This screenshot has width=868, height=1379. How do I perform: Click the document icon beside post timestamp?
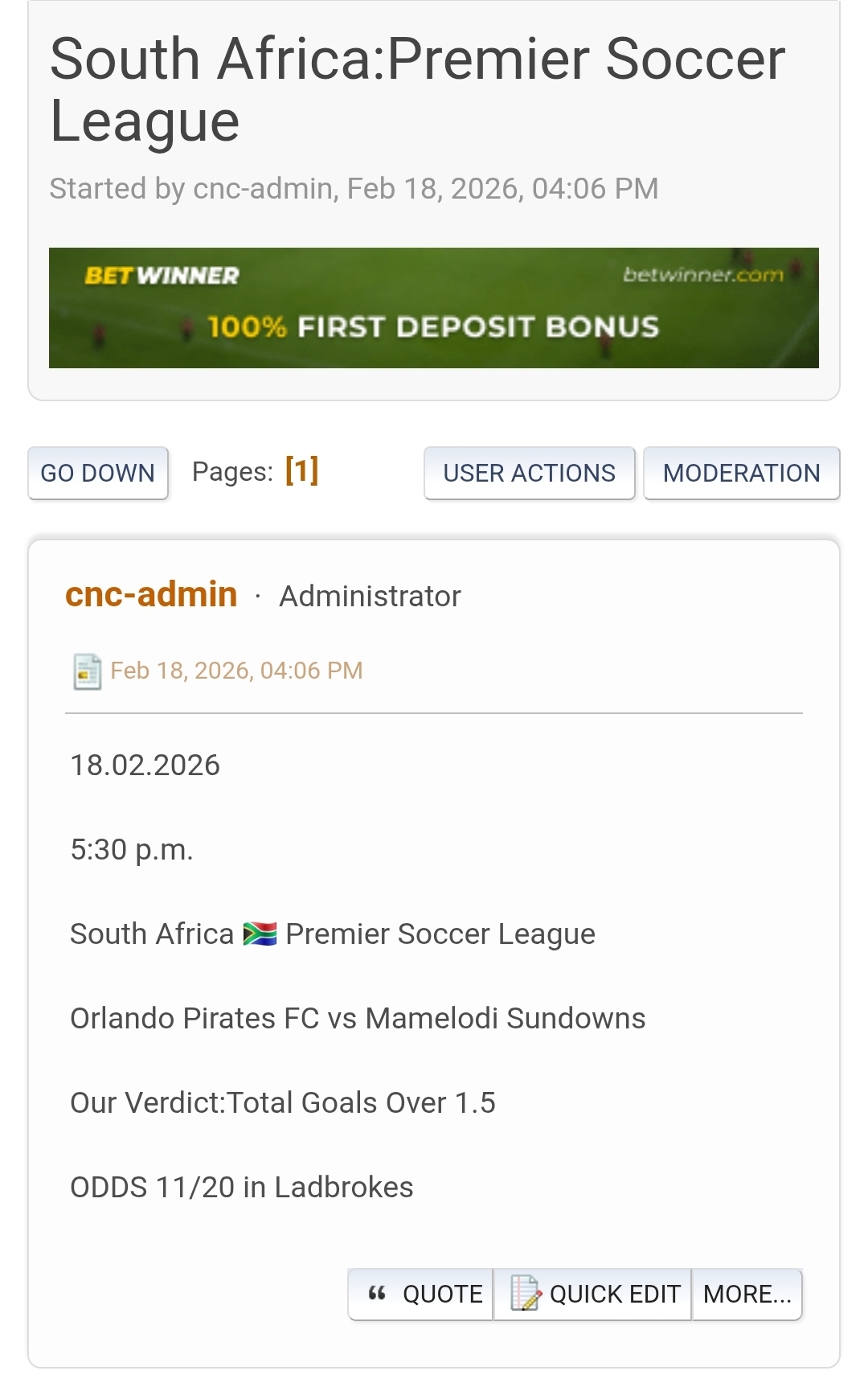(x=87, y=671)
